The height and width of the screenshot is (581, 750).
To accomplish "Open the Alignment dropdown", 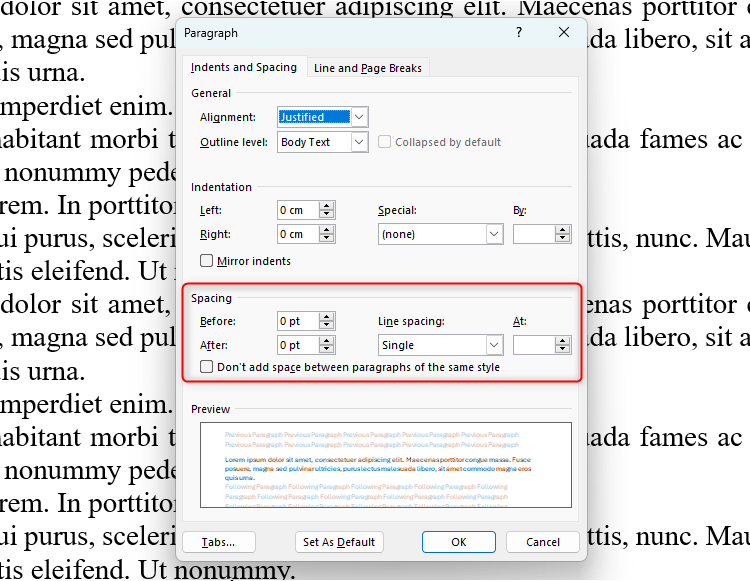I will tap(360, 117).
